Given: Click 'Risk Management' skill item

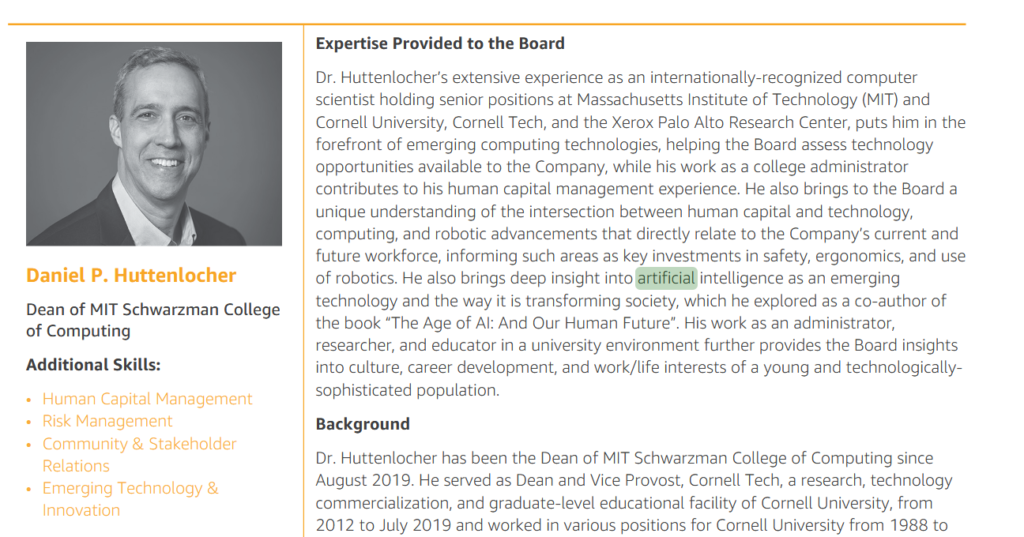Looking at the screenshot, I should [107, 421].
